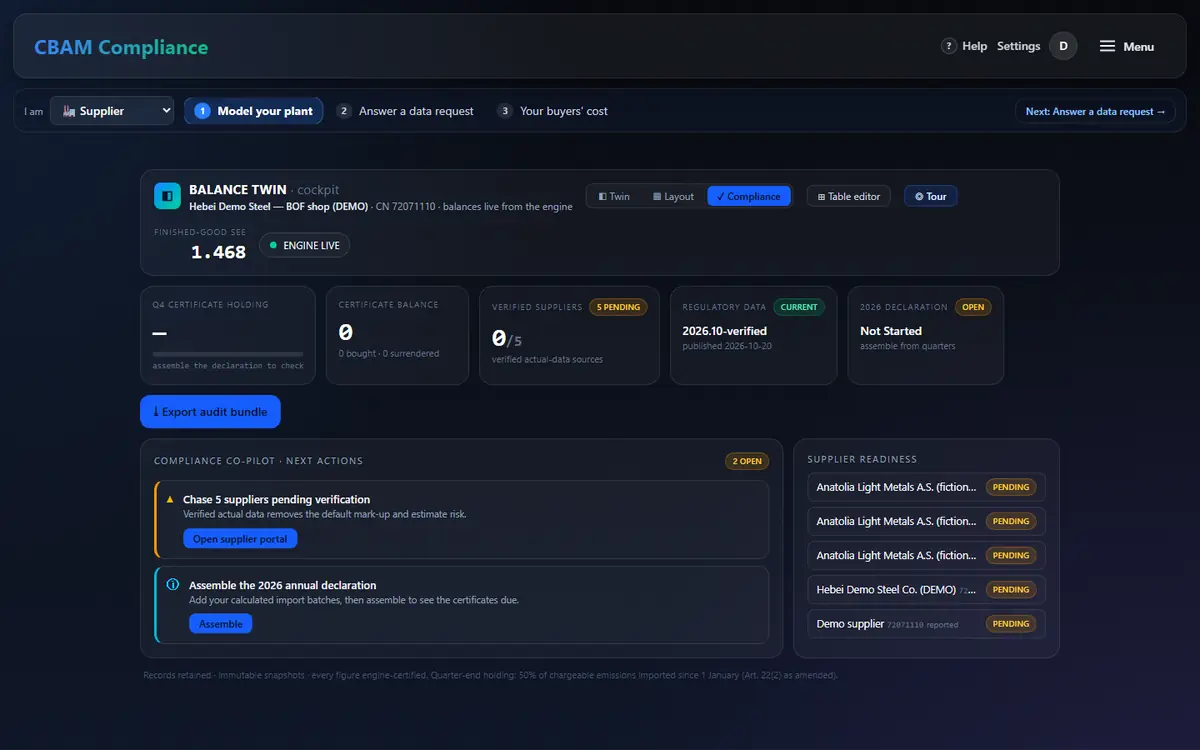The image size is (1200, 750).
Task: Click the yellow warning triangle icon
Action: pyautogui.click(x=170, y=499)
